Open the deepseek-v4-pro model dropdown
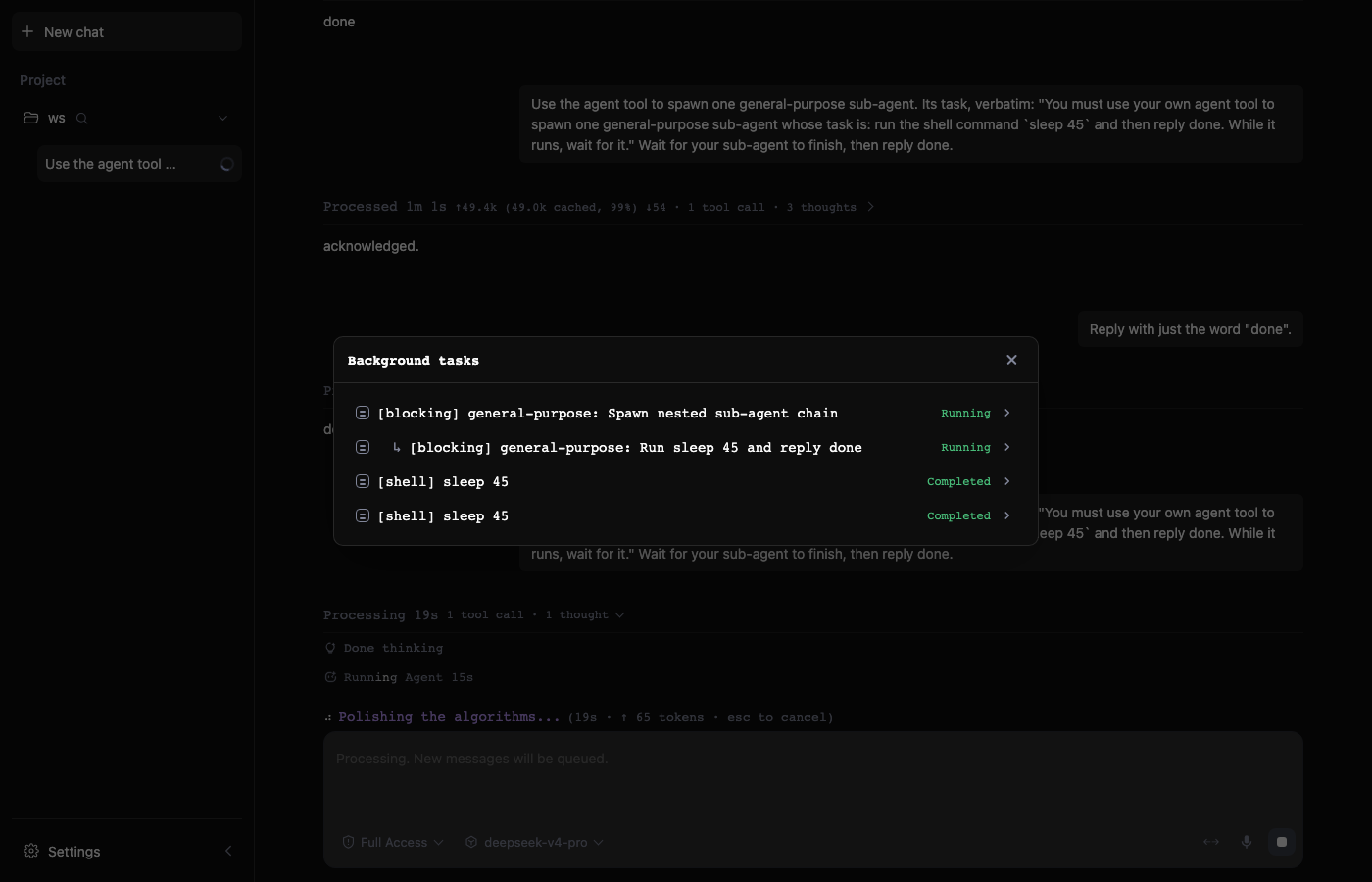 coord(535,842)
